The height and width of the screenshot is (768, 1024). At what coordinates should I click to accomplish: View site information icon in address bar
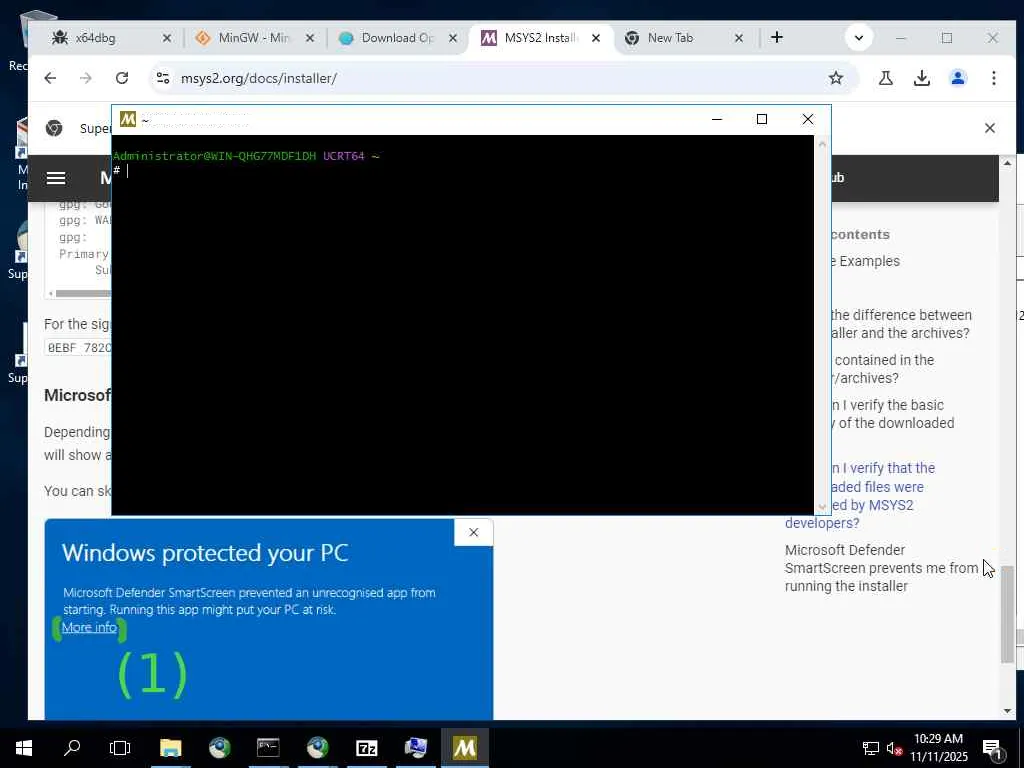pyautogui.click(x=163, y=78)
